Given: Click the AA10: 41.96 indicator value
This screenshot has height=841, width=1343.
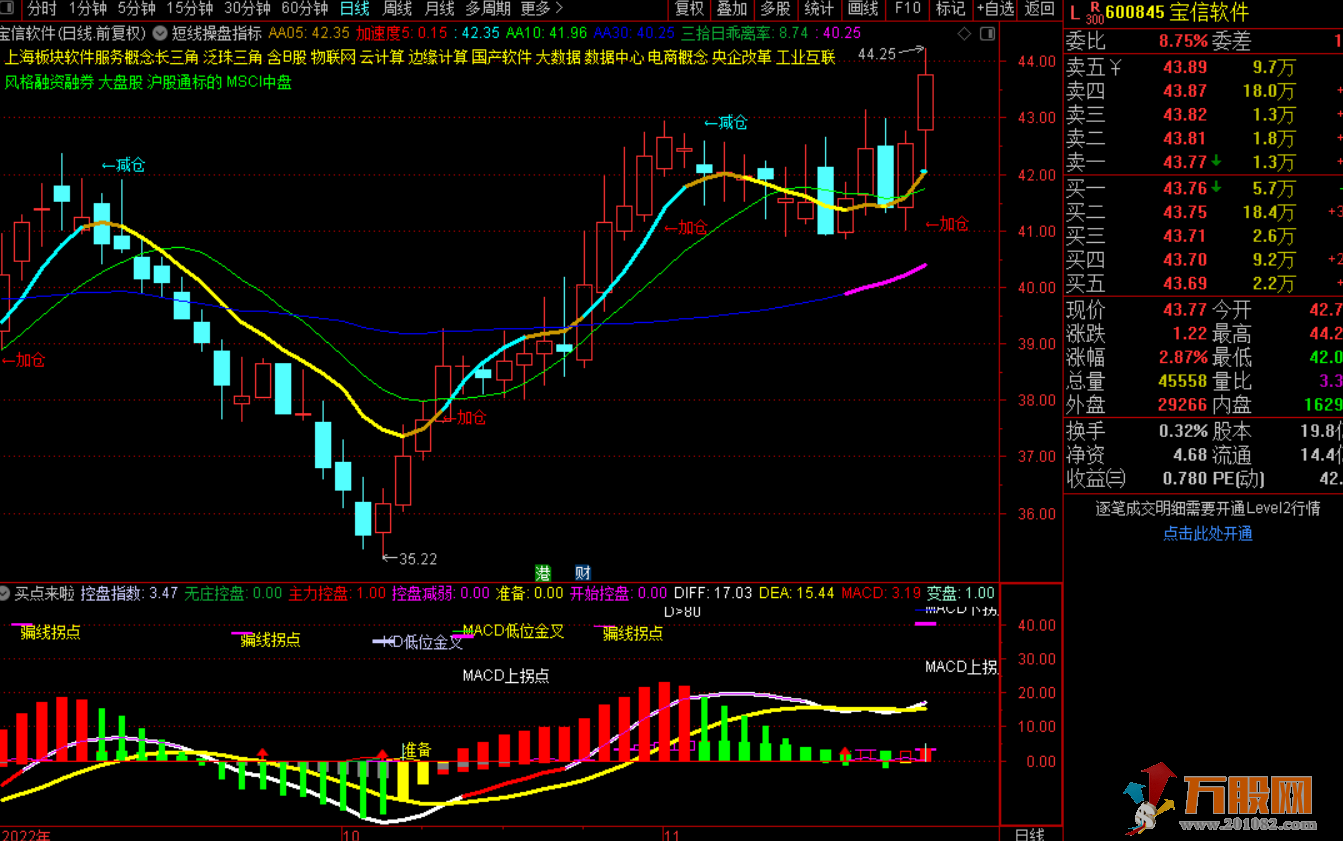Looking at the screenshot, I should [546, 34].
